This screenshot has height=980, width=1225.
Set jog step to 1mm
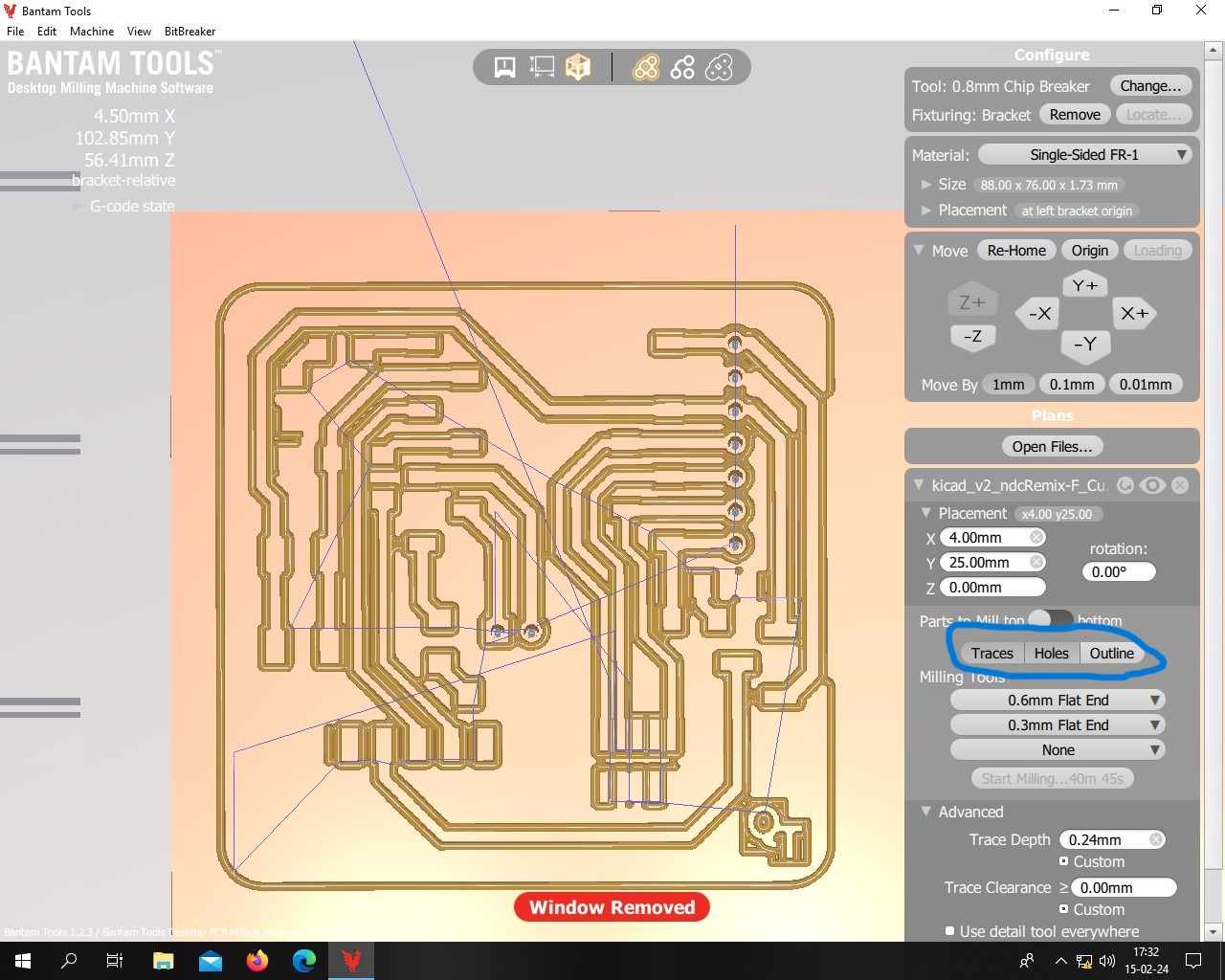point(1008,384)
